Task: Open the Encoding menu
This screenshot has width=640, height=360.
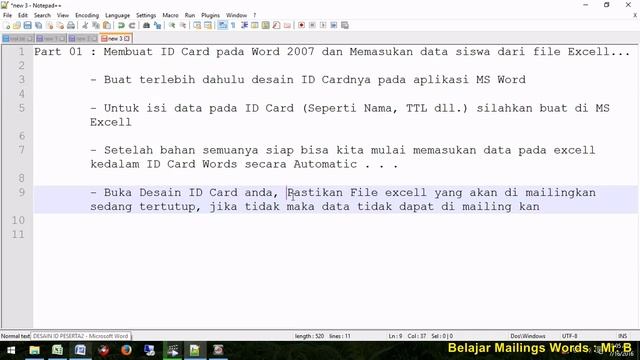Action: click(87, 15)
